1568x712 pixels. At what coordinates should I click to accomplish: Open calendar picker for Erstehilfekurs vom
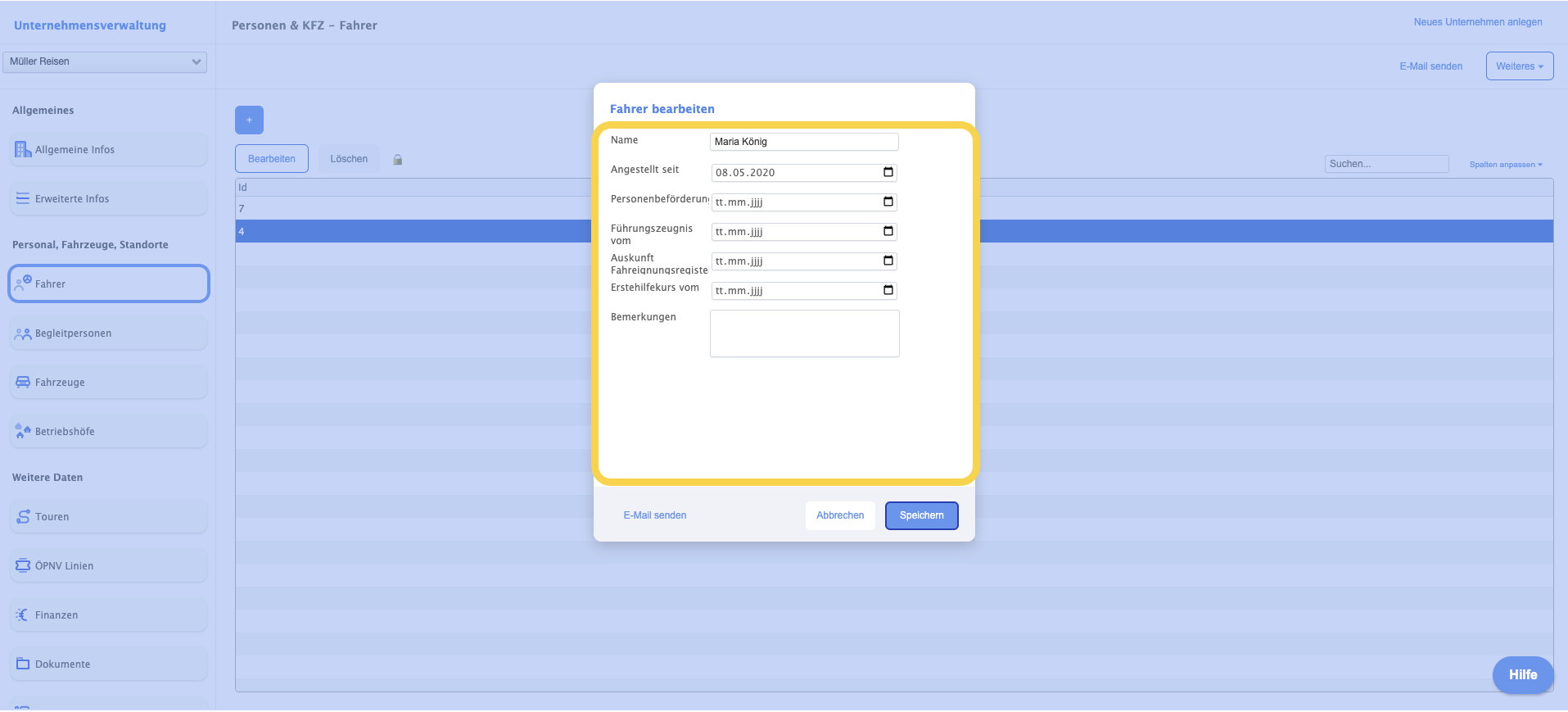[x=888, y=290]
